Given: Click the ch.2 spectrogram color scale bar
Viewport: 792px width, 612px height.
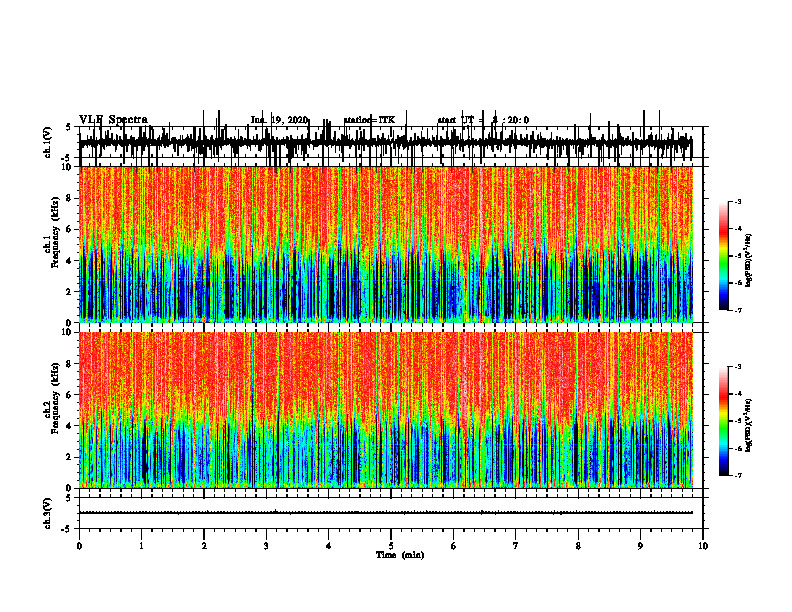Looking at the screenshot, I should (x=724, y=421).
